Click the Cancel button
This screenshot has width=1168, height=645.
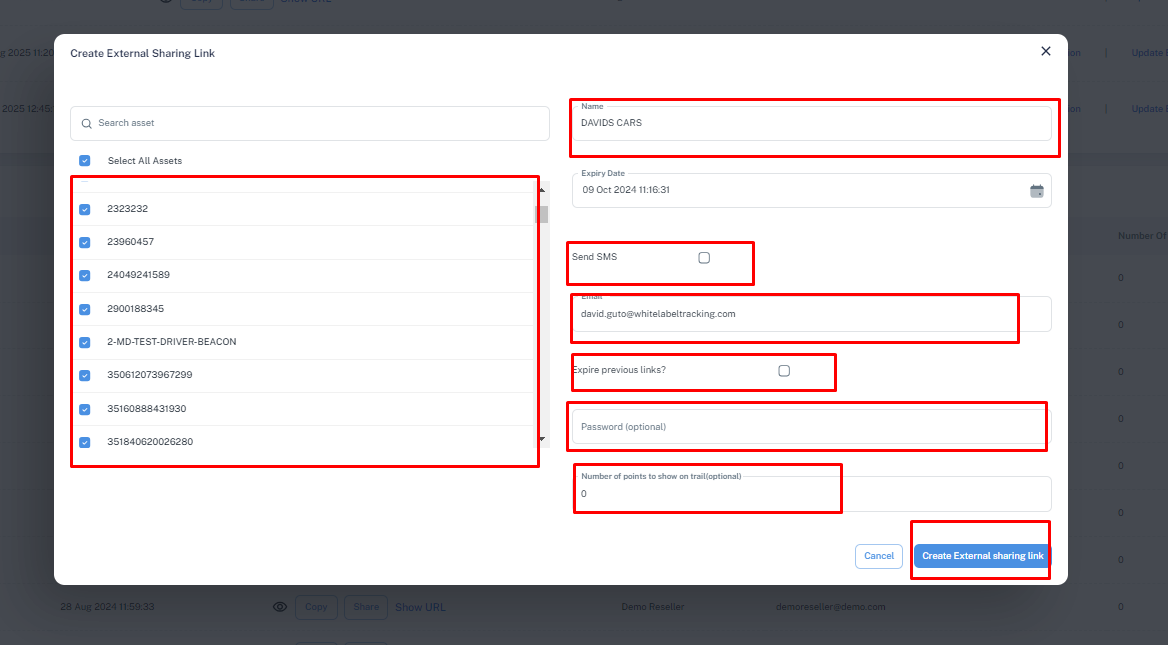click(879, 556)
